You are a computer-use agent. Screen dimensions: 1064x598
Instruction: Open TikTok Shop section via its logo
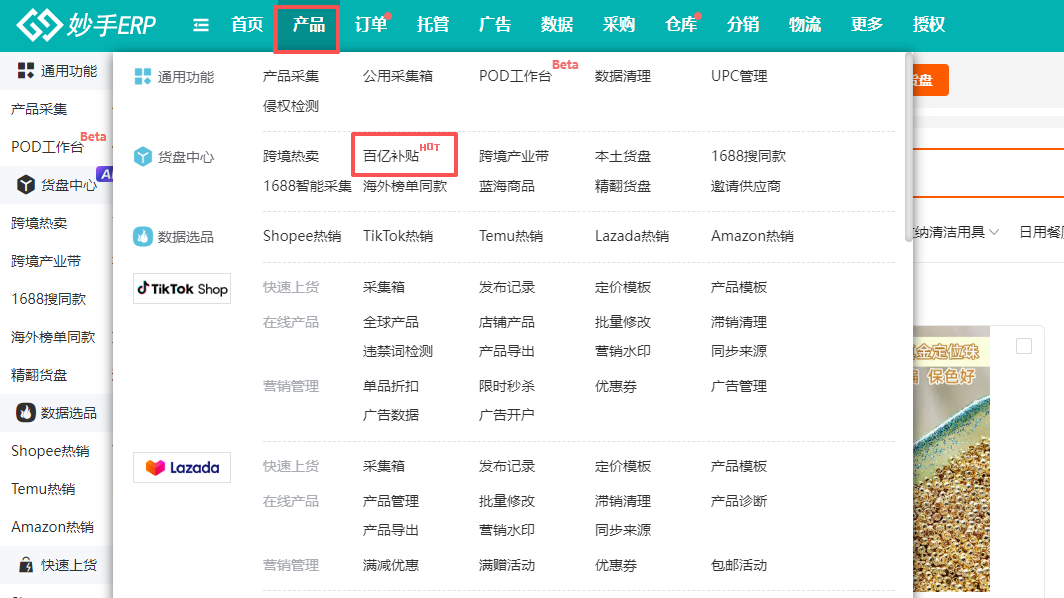pos(181,288)
